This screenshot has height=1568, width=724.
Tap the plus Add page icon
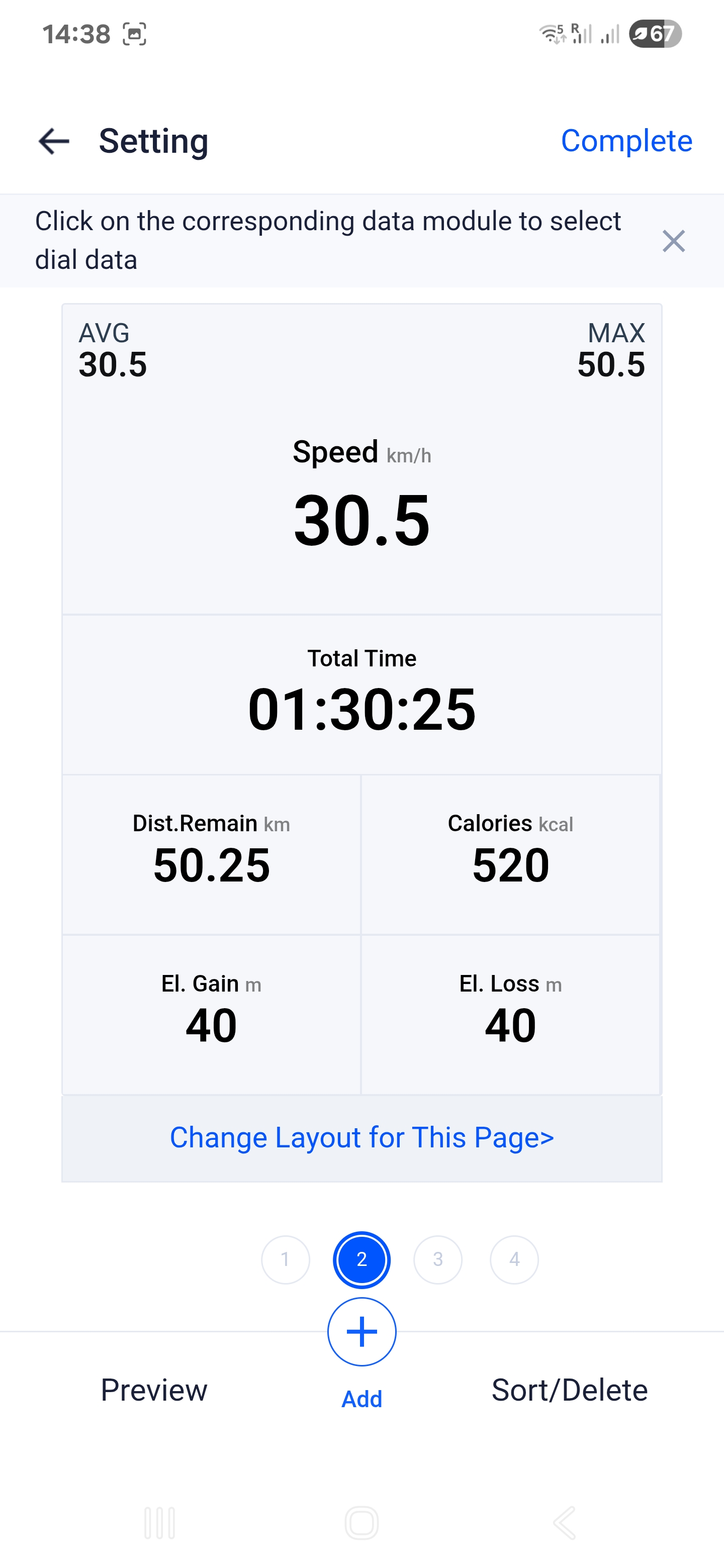coord(361,1332)
